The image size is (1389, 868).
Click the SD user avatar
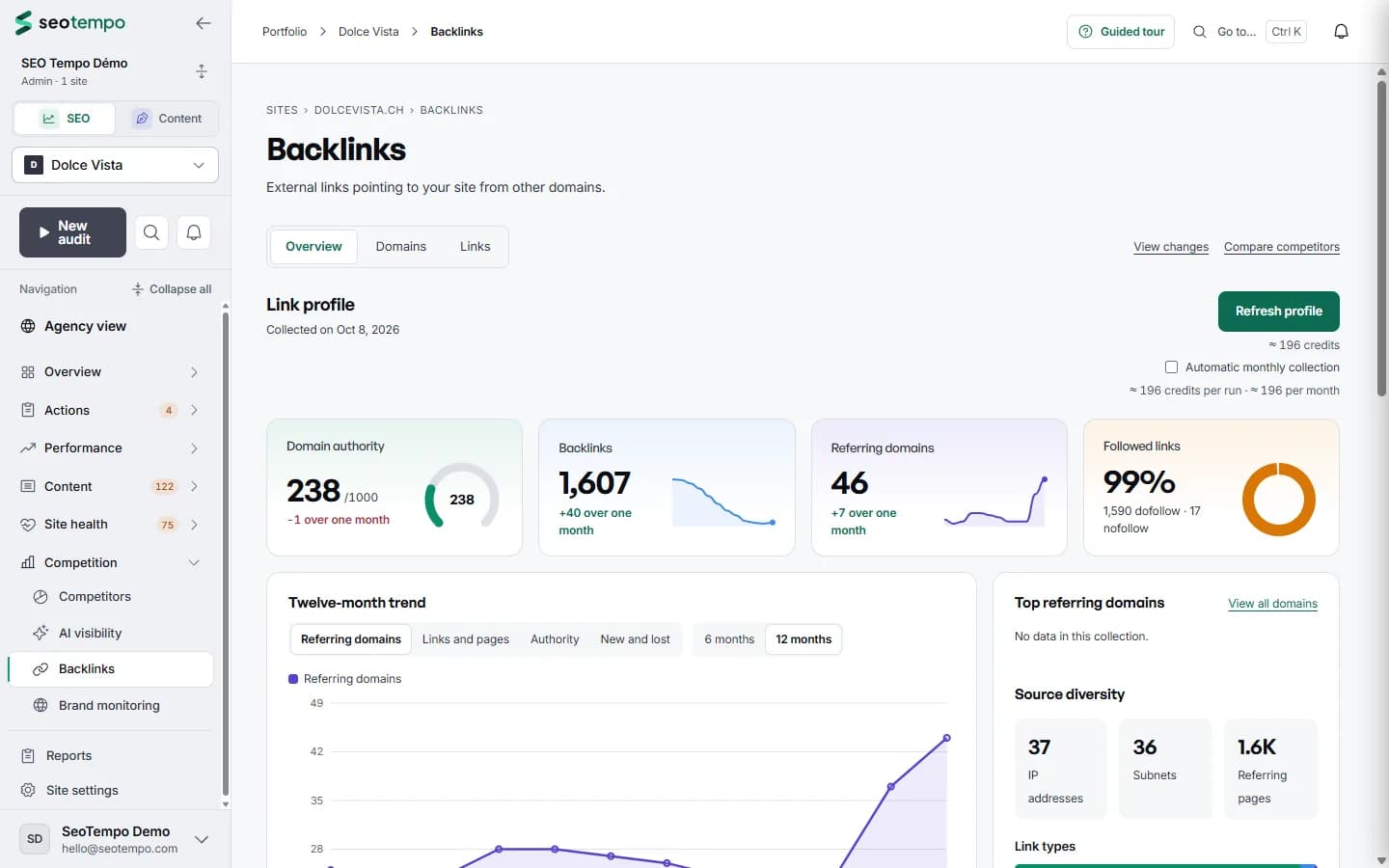point(35,839)
